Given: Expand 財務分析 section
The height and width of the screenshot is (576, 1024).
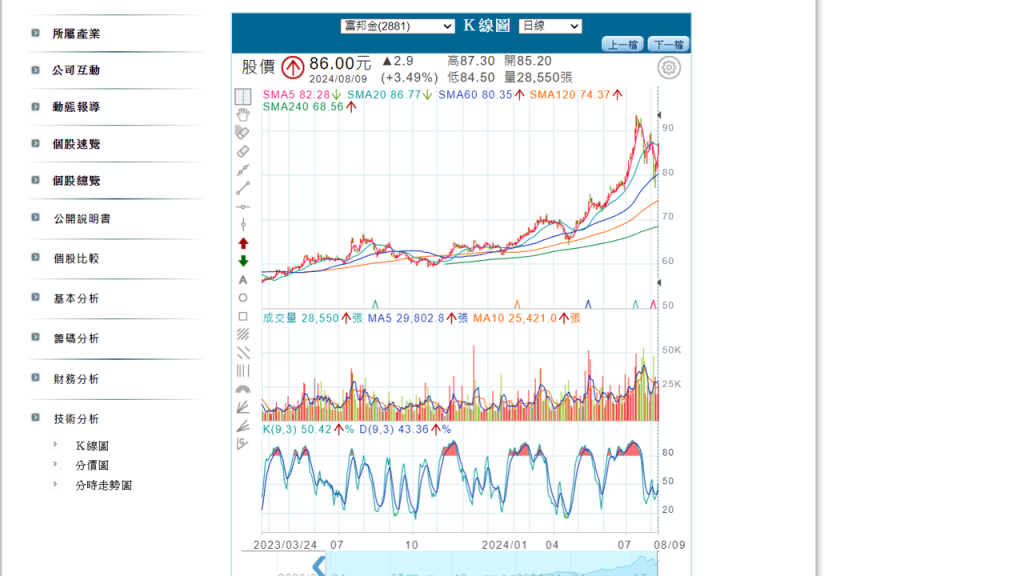Looking at the screenshot, I should coord(76,379).
